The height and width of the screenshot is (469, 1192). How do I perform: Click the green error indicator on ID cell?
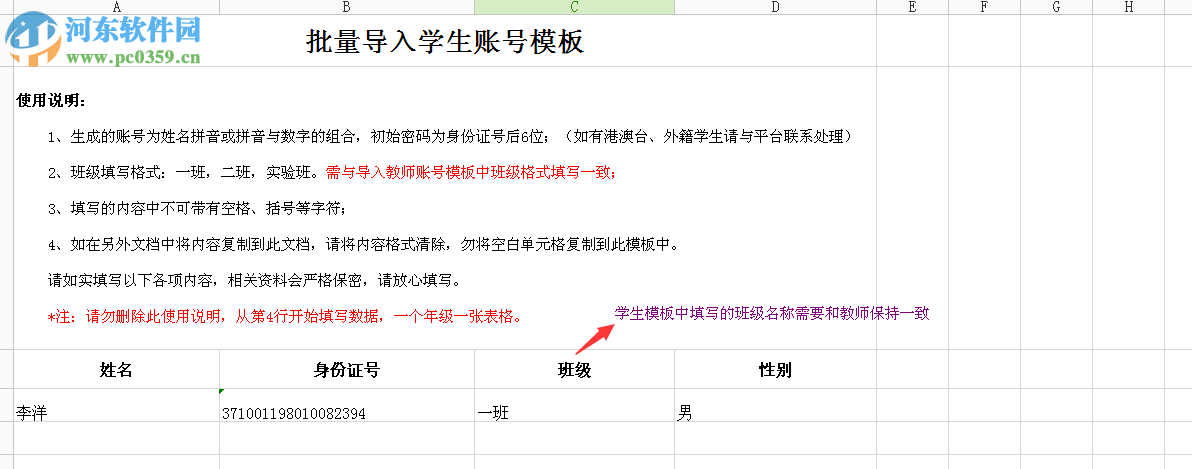tap(223, 391)
